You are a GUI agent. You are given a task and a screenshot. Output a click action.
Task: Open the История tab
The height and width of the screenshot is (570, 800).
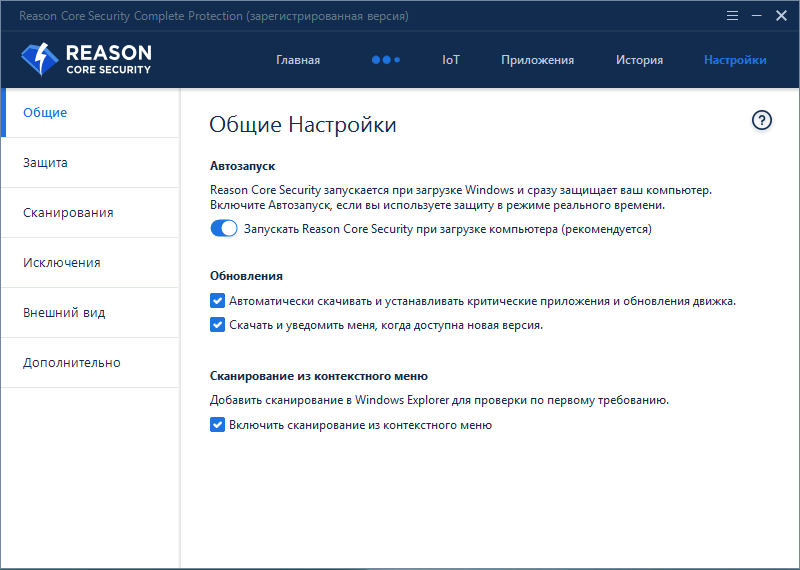pos(639,60)
